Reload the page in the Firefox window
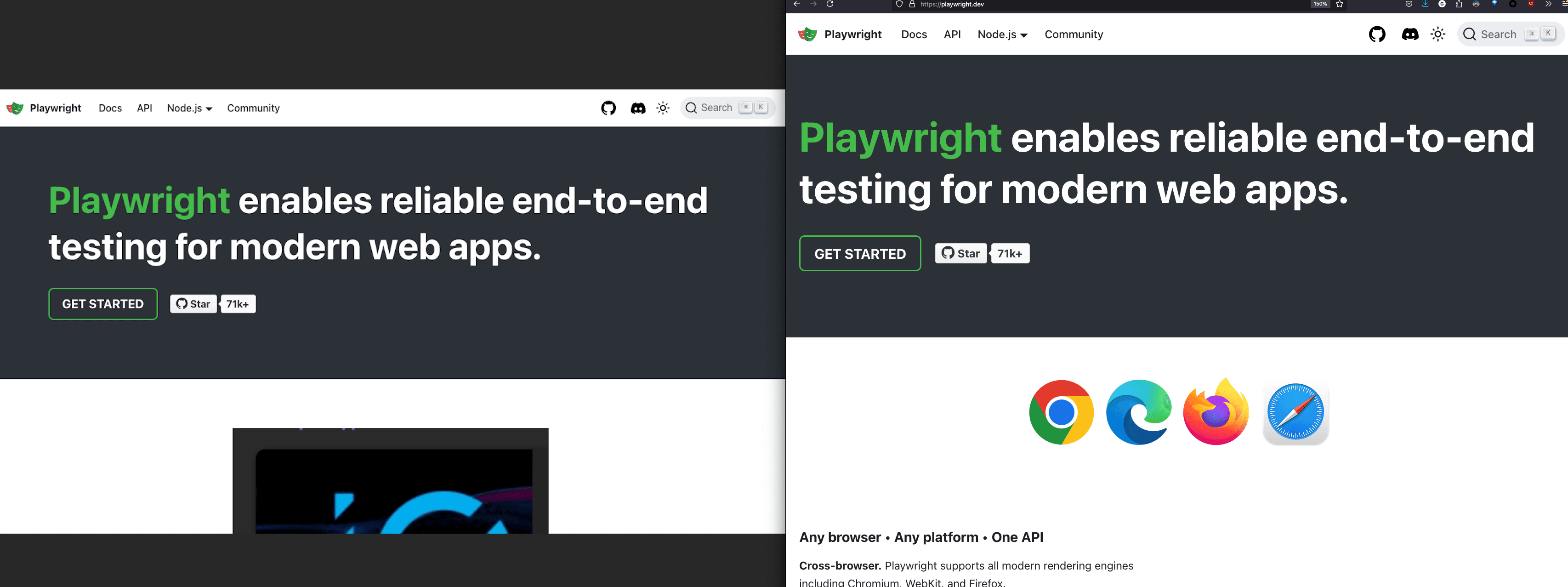Screen dimensions: 1568x587 tap(829, 4)
